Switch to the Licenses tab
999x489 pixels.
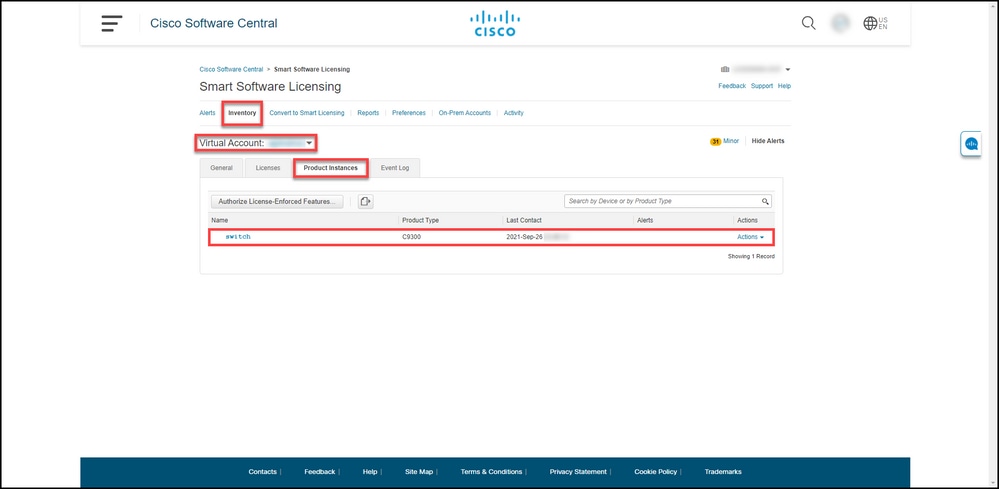268,168
